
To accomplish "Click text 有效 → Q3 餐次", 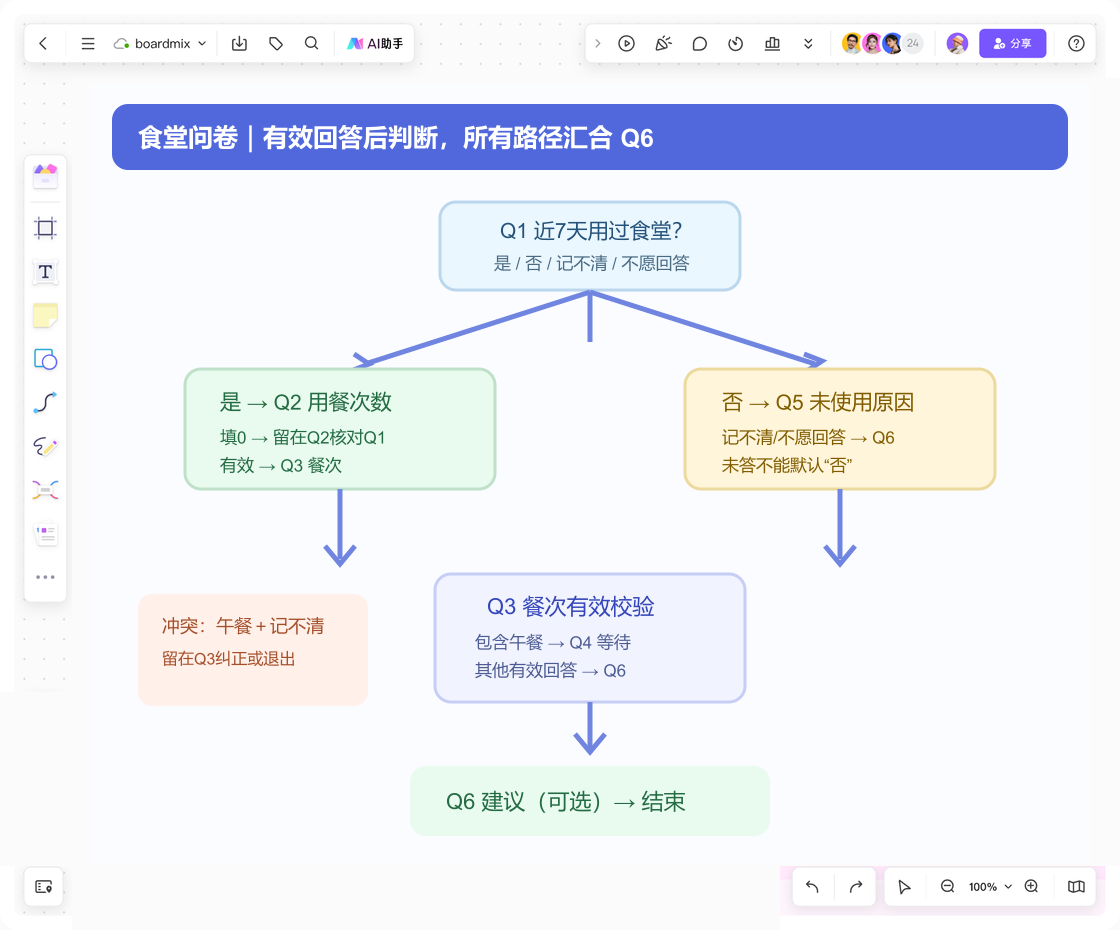I will point(281,465).
